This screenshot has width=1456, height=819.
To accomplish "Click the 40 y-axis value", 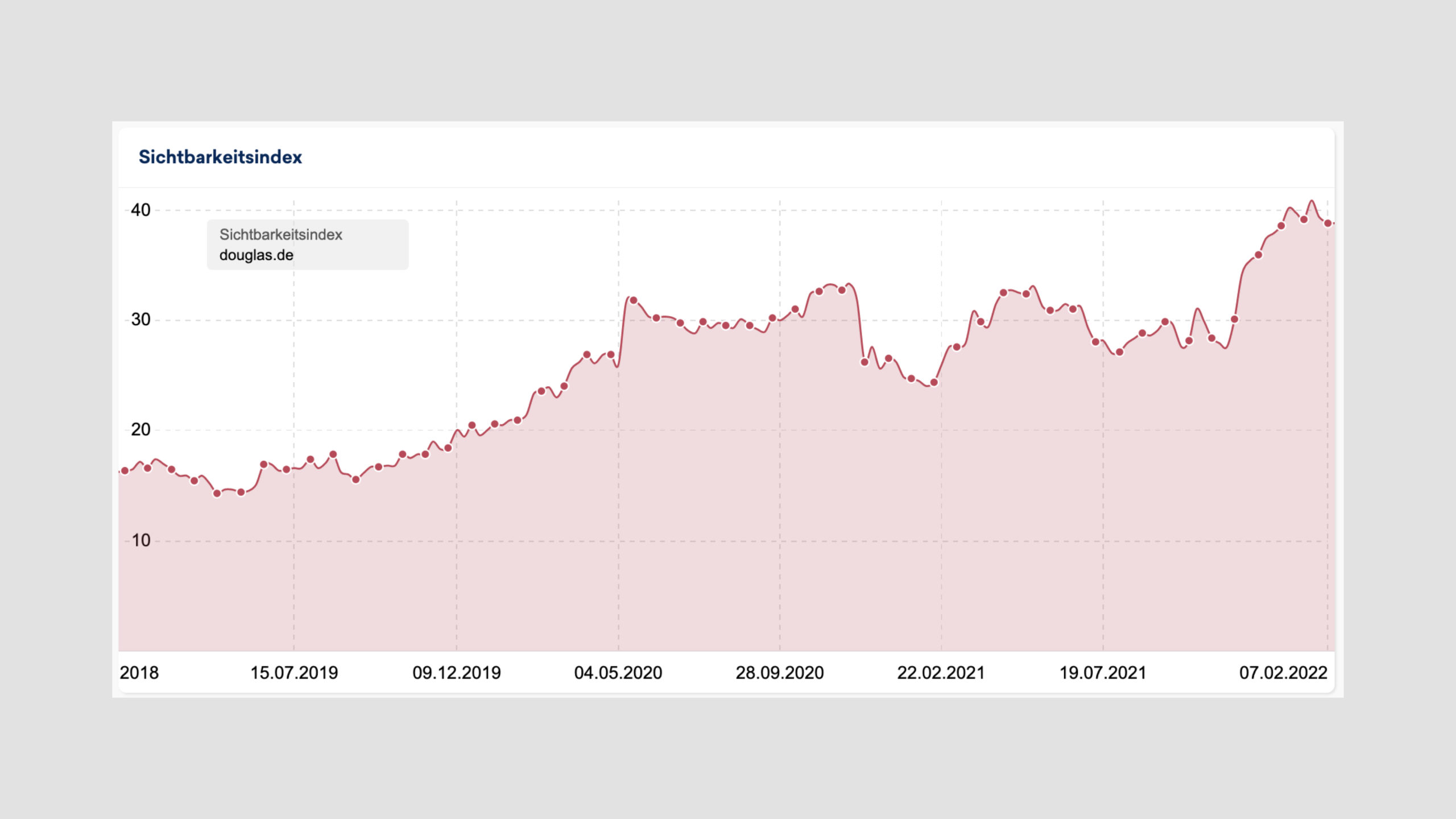I will point(140,210).
